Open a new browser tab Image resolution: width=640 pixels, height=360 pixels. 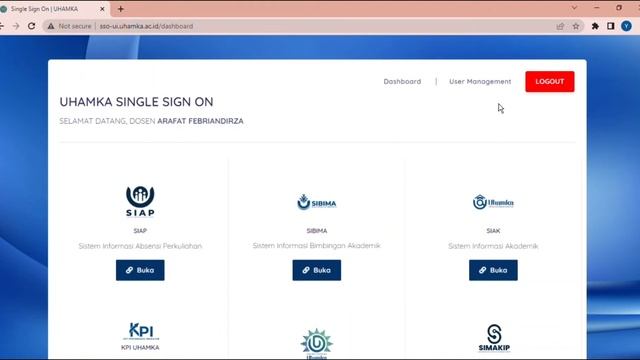[x=120, y=9]
